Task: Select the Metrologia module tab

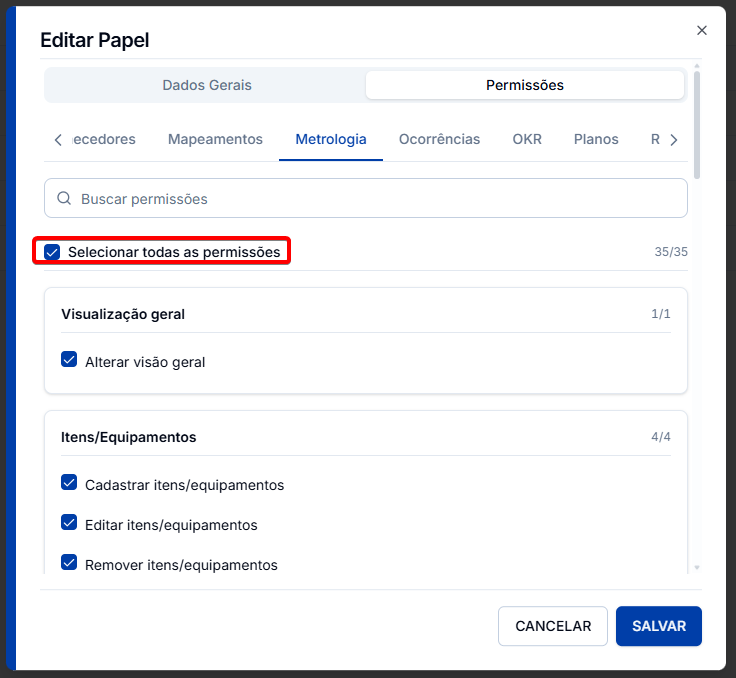Action: tap(331, 139)
